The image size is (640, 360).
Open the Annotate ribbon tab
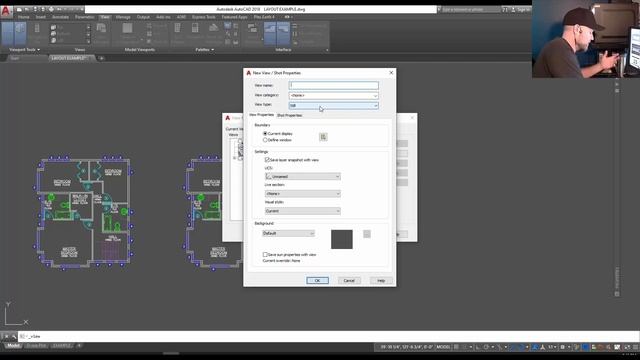60,17
